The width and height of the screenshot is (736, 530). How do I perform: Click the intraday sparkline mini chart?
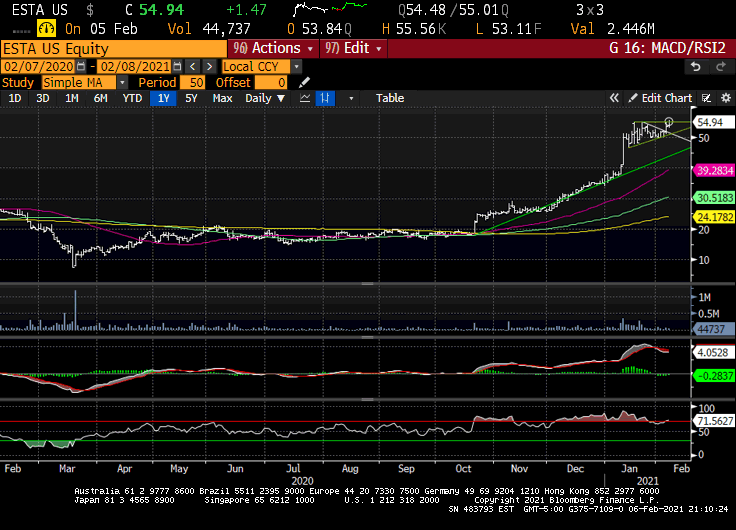(330, 8)
